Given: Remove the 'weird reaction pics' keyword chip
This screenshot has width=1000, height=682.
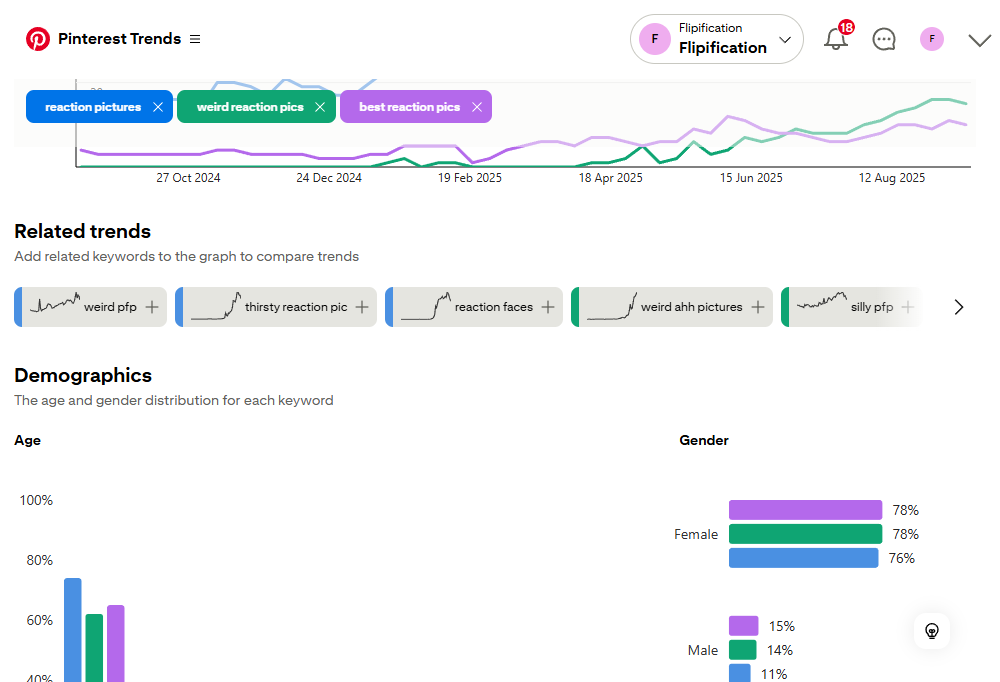Looking at the screenshot, I should (x=320, y=107).
